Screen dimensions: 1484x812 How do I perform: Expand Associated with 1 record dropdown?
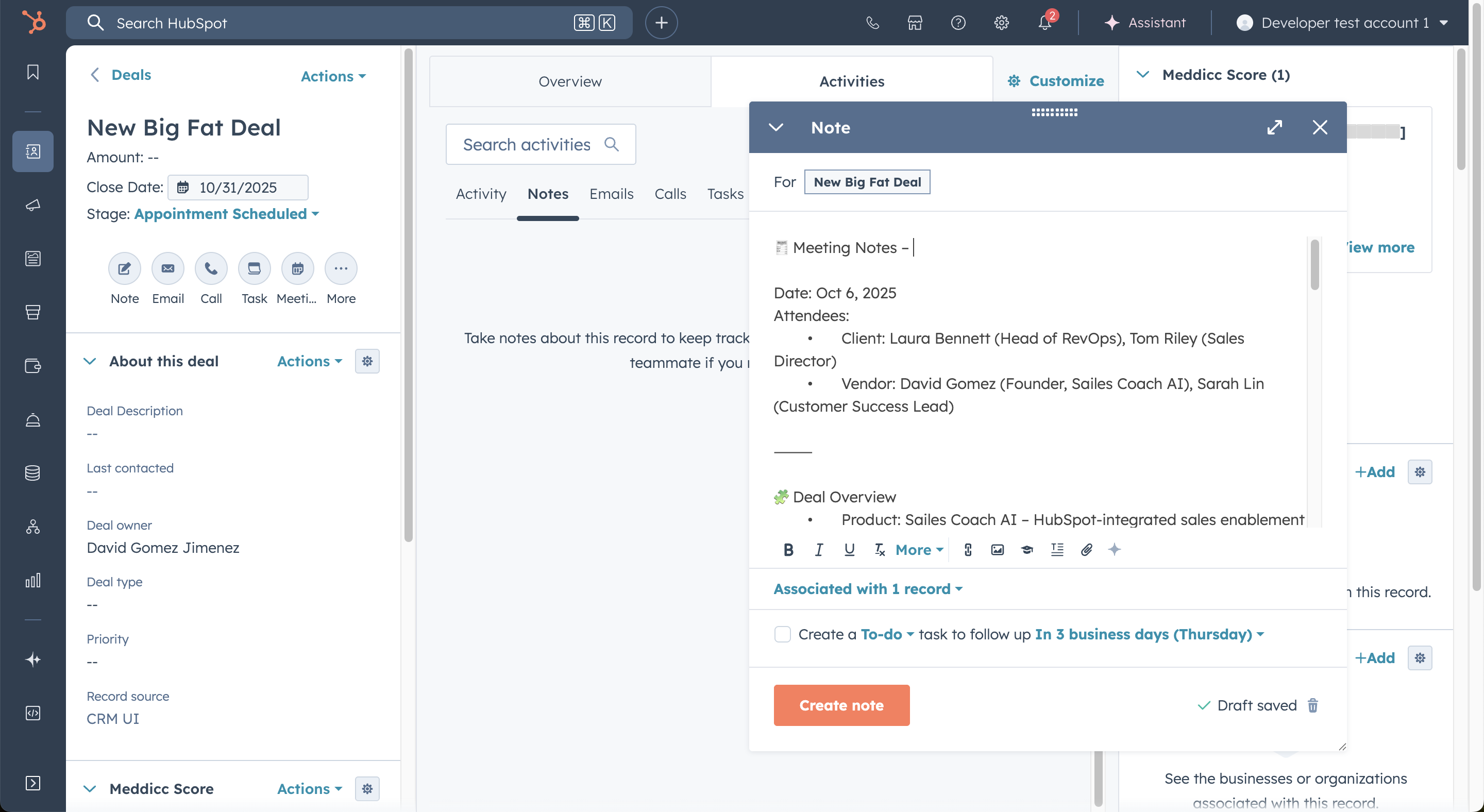tap(868, 589)
